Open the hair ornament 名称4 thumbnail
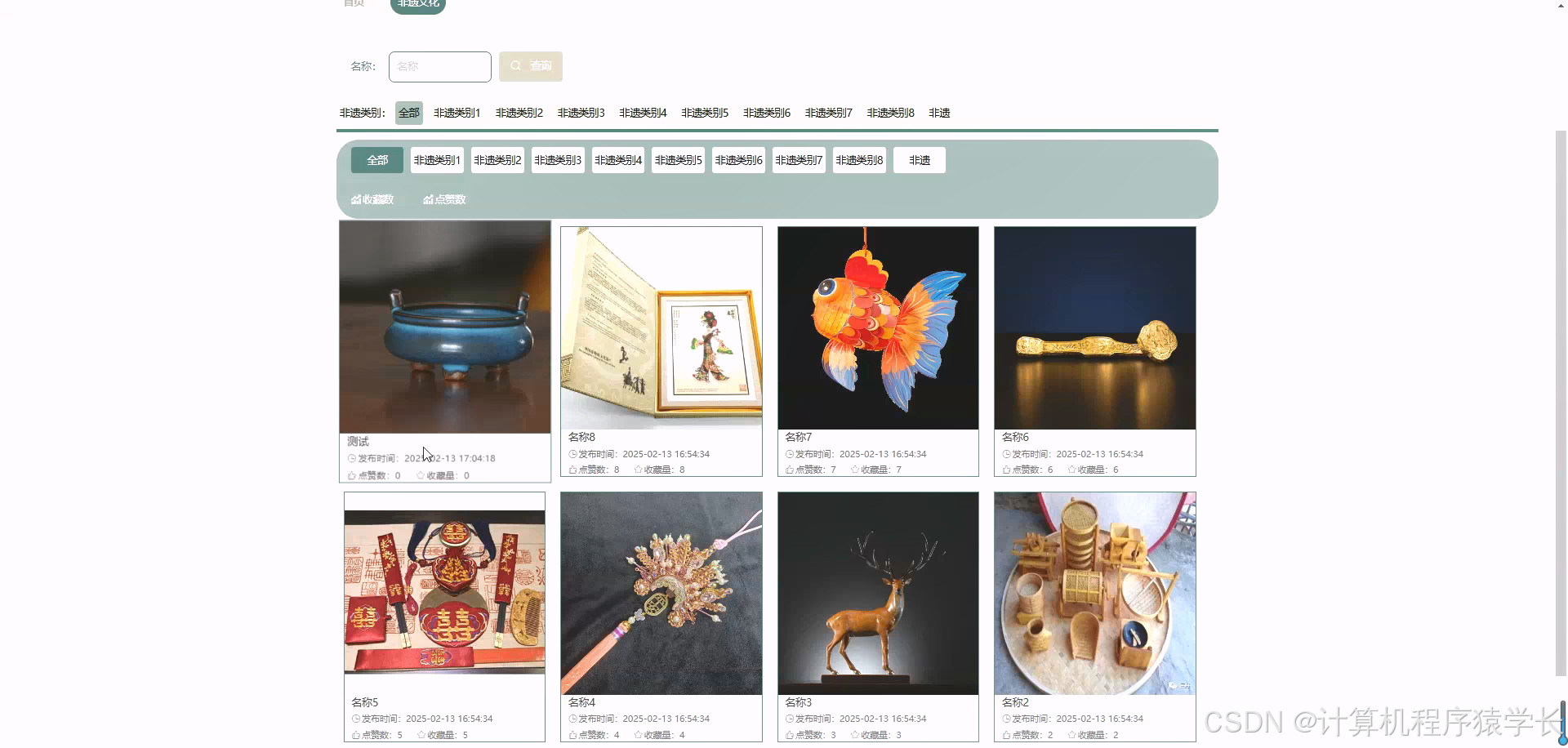Viewport: 1568px width, 748px height. coord(661,593)
